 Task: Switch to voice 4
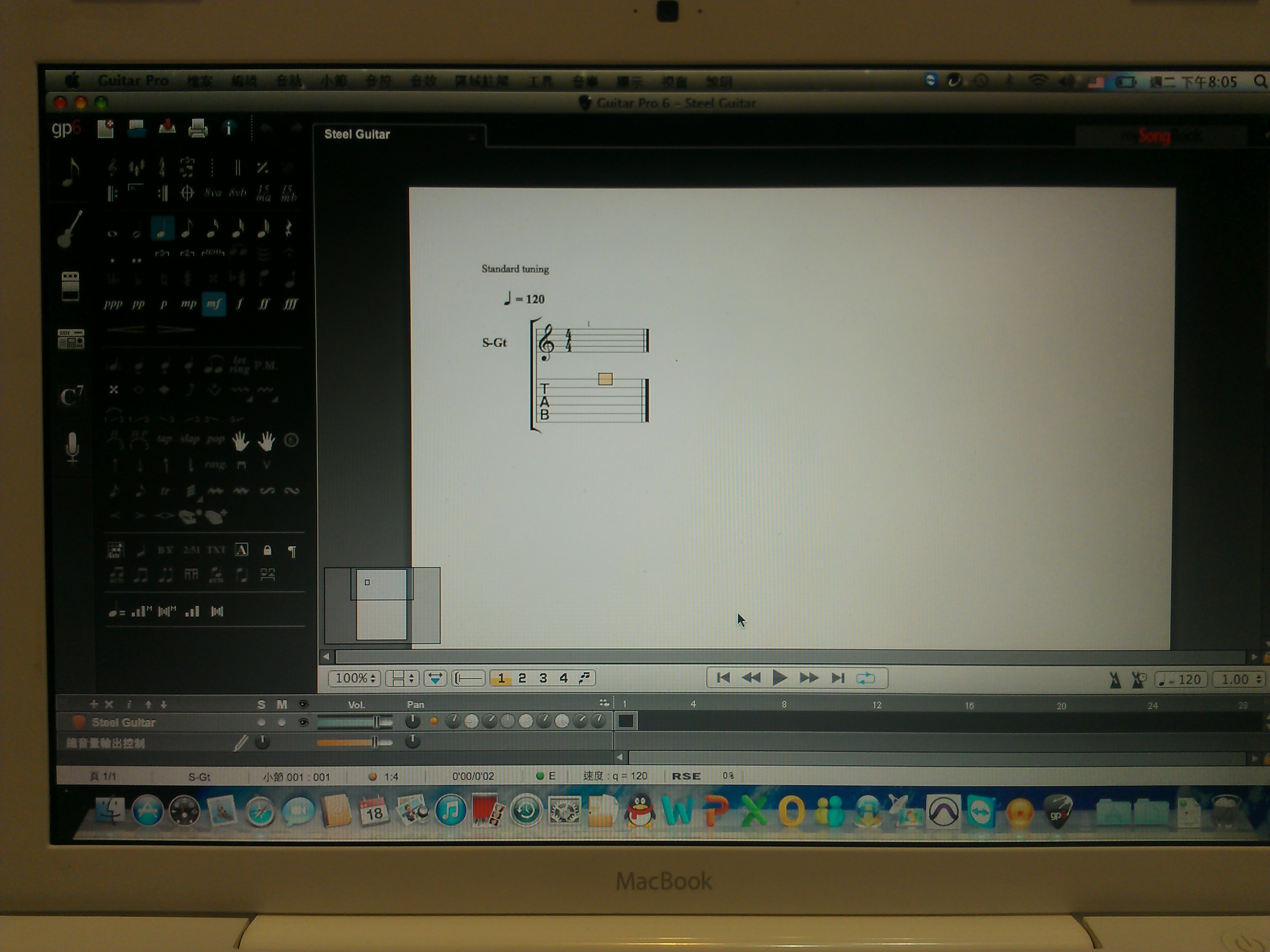click(563, 678)
